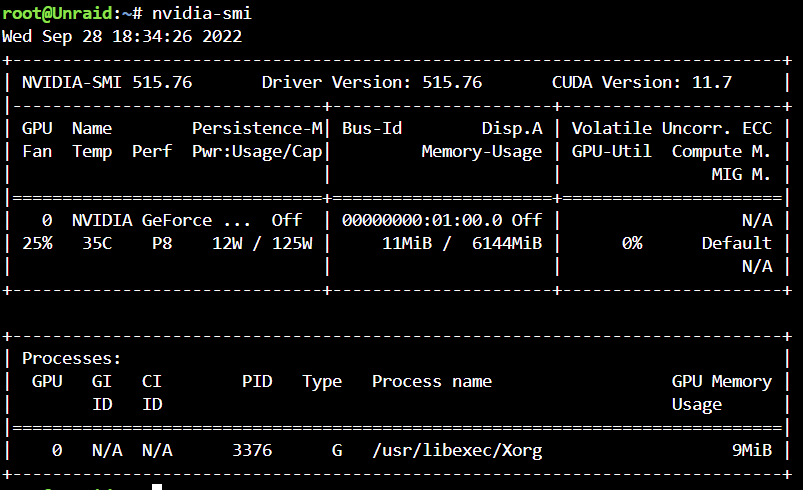803x490 pixels.
Task: Click the 25% fan speed value
Action: (x=37, y=243)
